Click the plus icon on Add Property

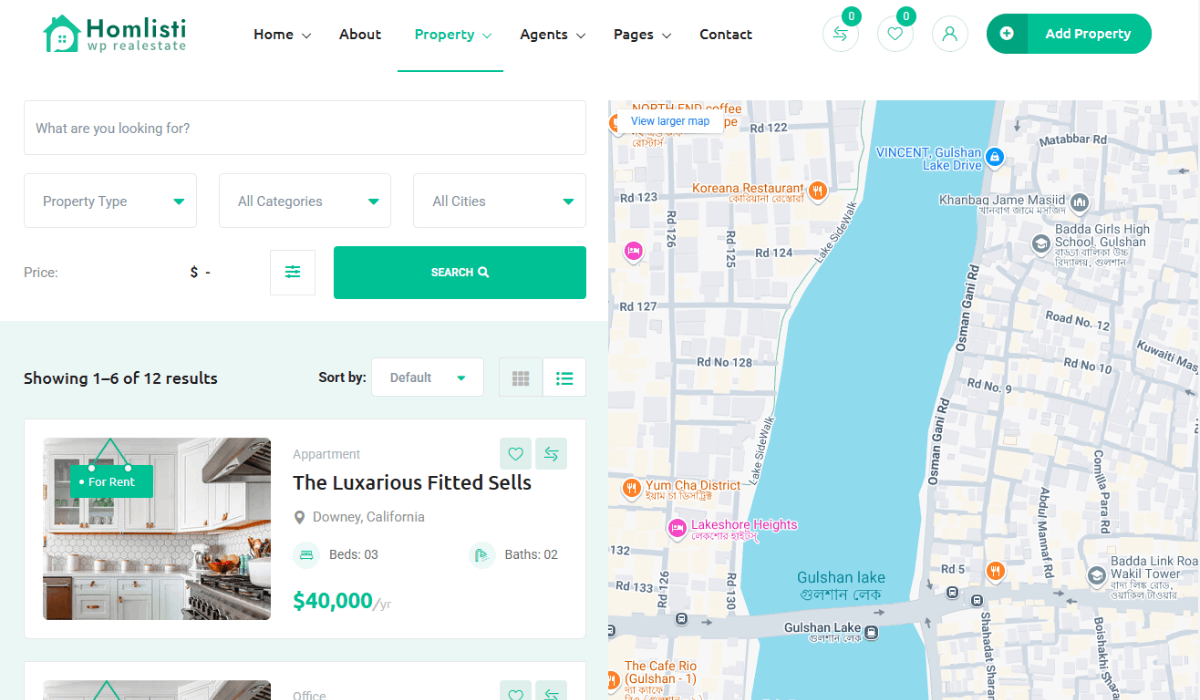[1007, 34]
